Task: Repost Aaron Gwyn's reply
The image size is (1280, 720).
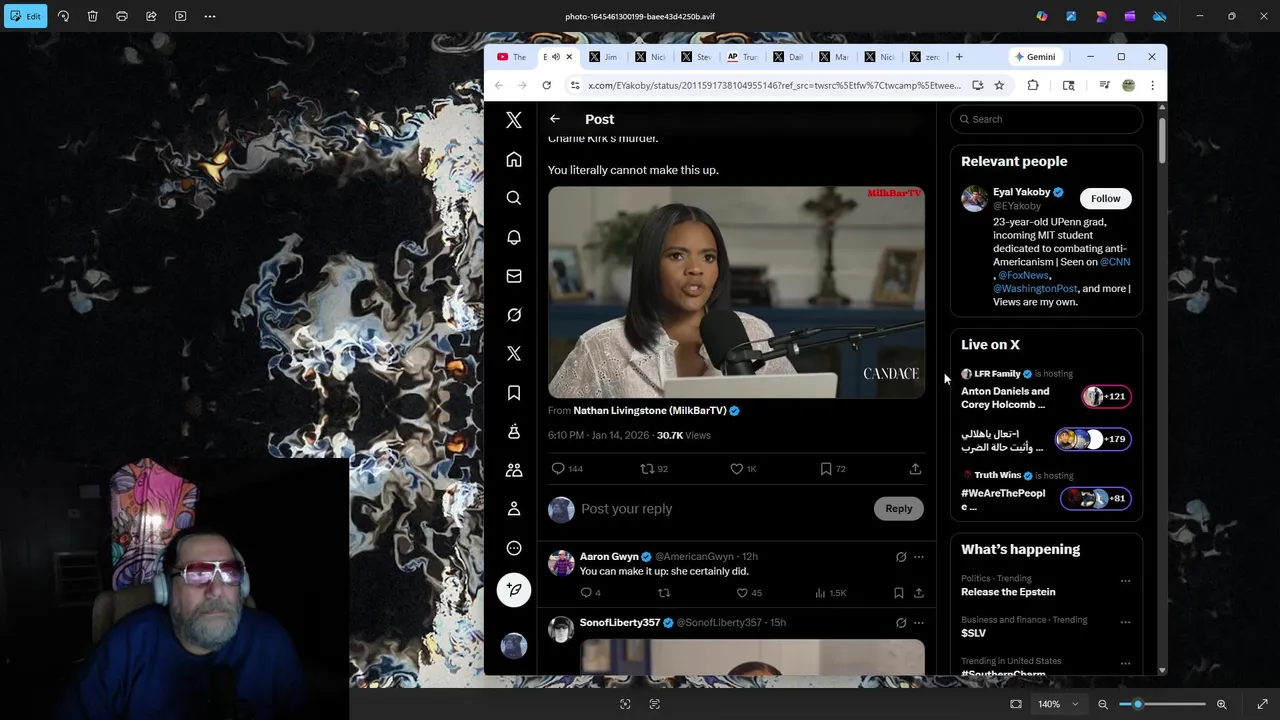Action: point(664,593)
